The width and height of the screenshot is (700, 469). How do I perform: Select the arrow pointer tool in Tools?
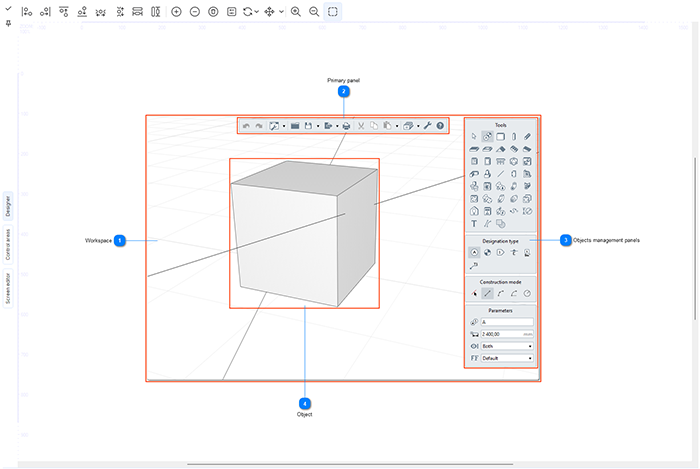474,137
